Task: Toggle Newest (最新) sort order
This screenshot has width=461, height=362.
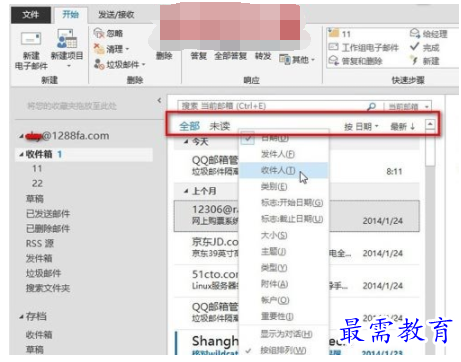Action: pos(403,127)
